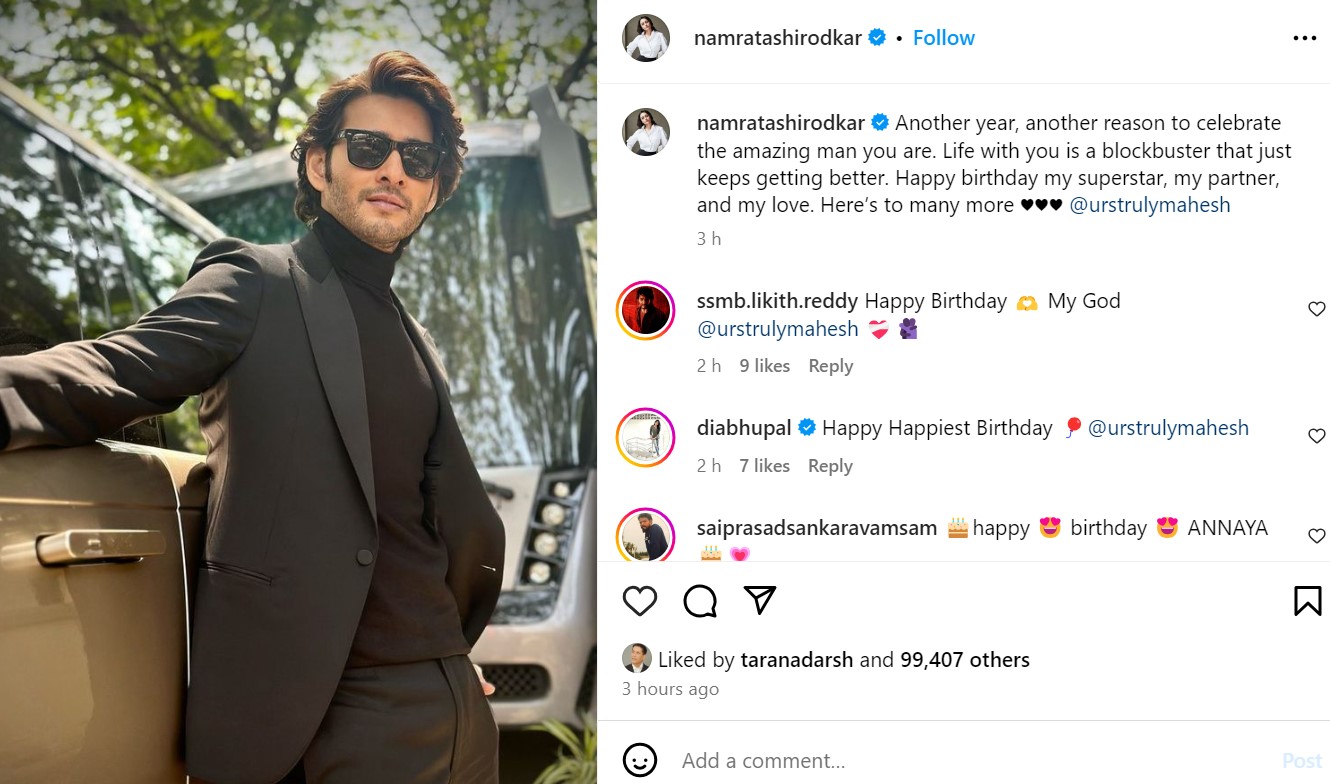
Task: Open taranadarsh's profile from the likes line
Action: 797,660
